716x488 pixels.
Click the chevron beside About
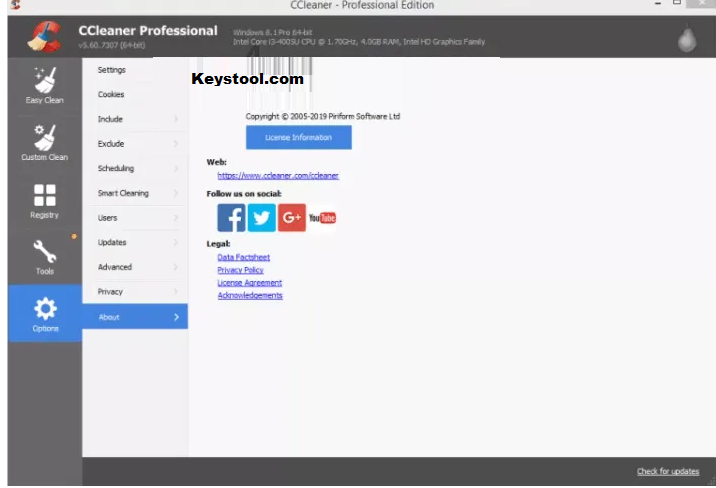coord(176,317)
